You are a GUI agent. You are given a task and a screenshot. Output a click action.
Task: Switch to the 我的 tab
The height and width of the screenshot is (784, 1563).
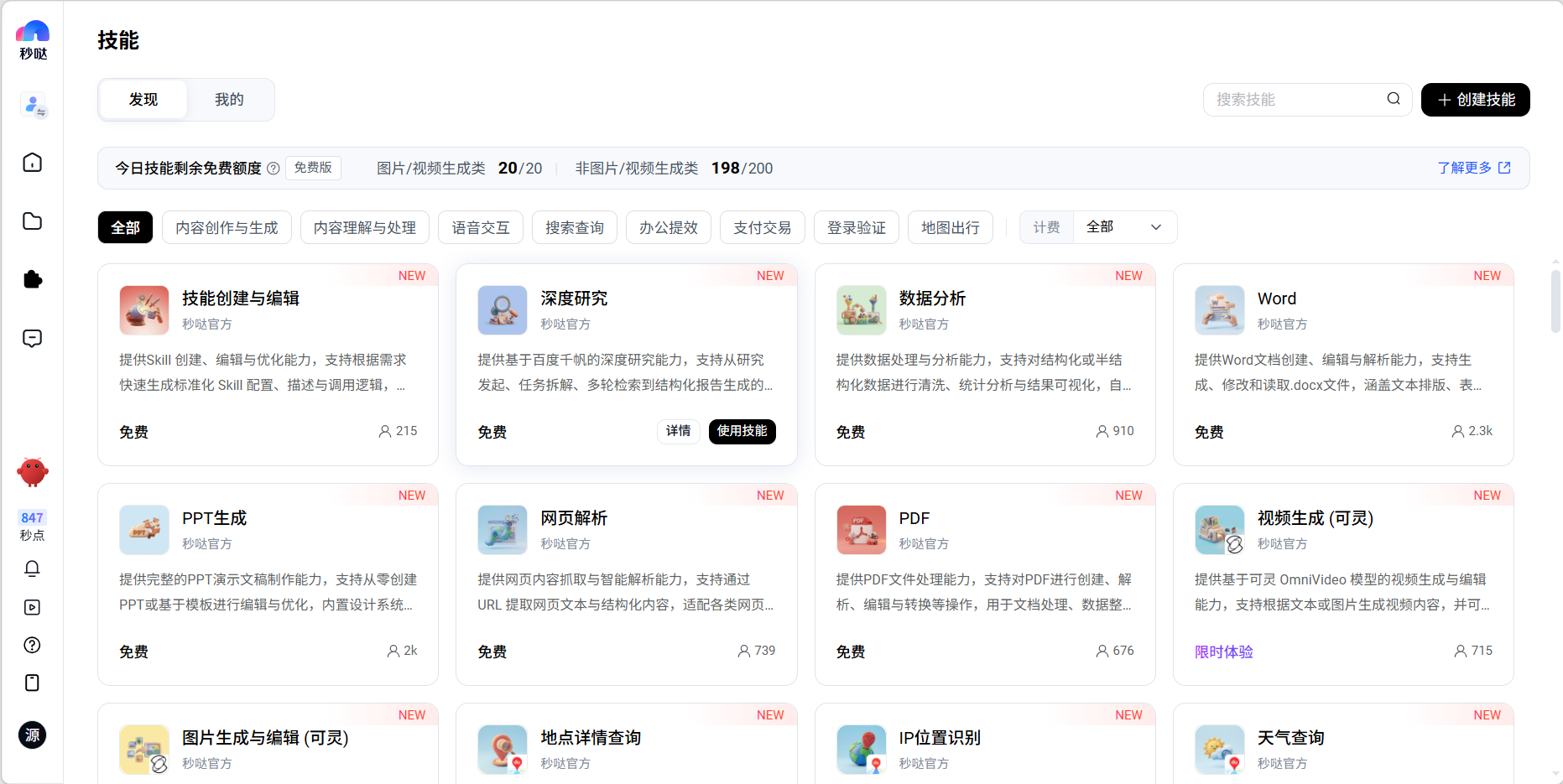tap(229, 100)
